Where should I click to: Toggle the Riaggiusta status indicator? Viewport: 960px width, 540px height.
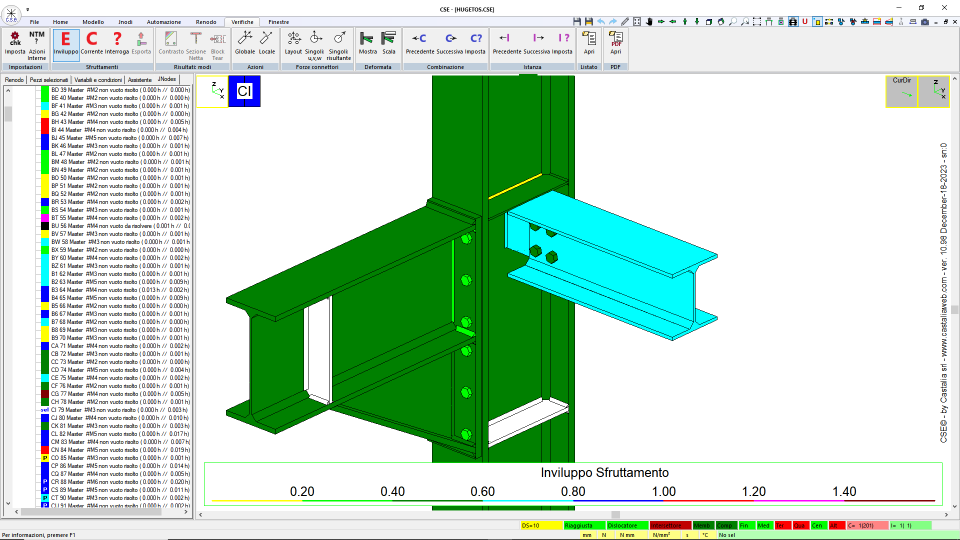click(583, 525)
